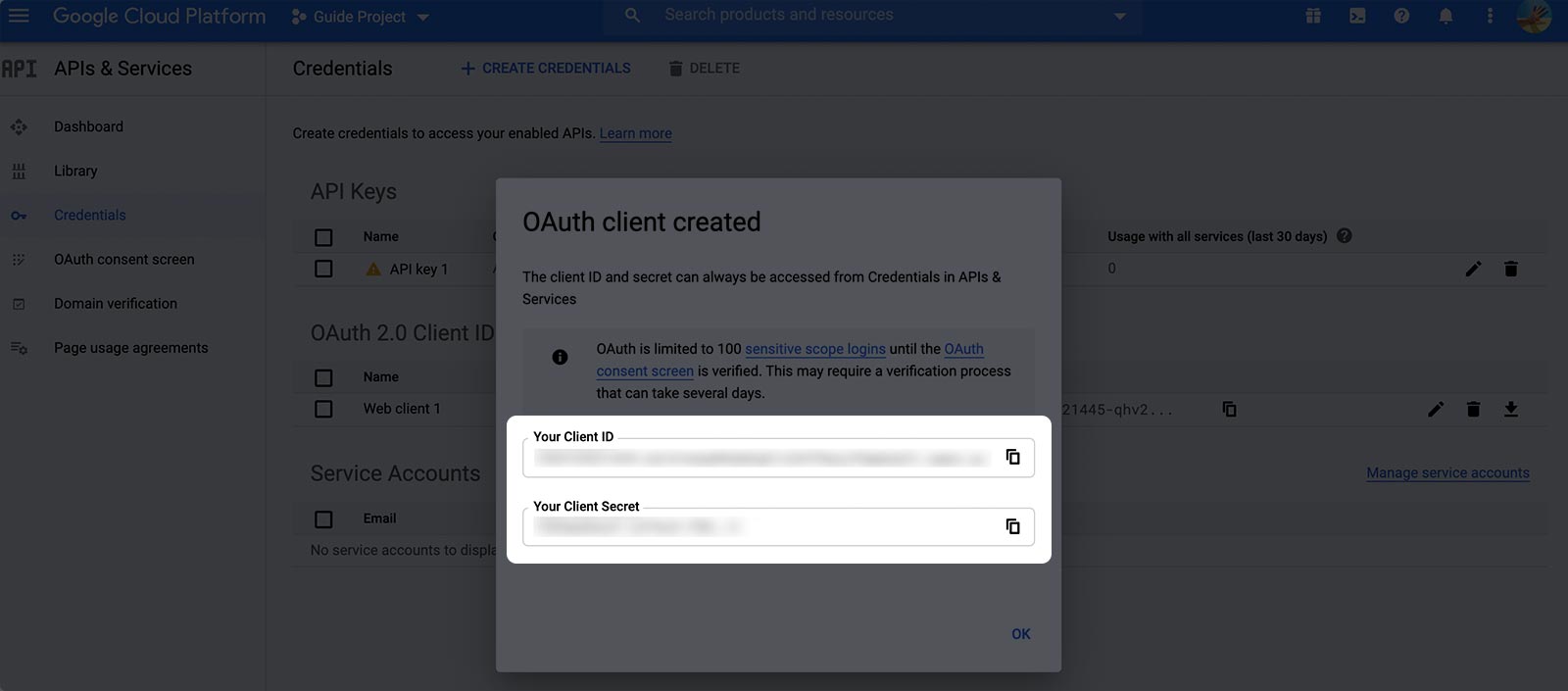1568x691 pixels.
Task: Expand the search bar dropdown arrow
Action: (1119, 16)
